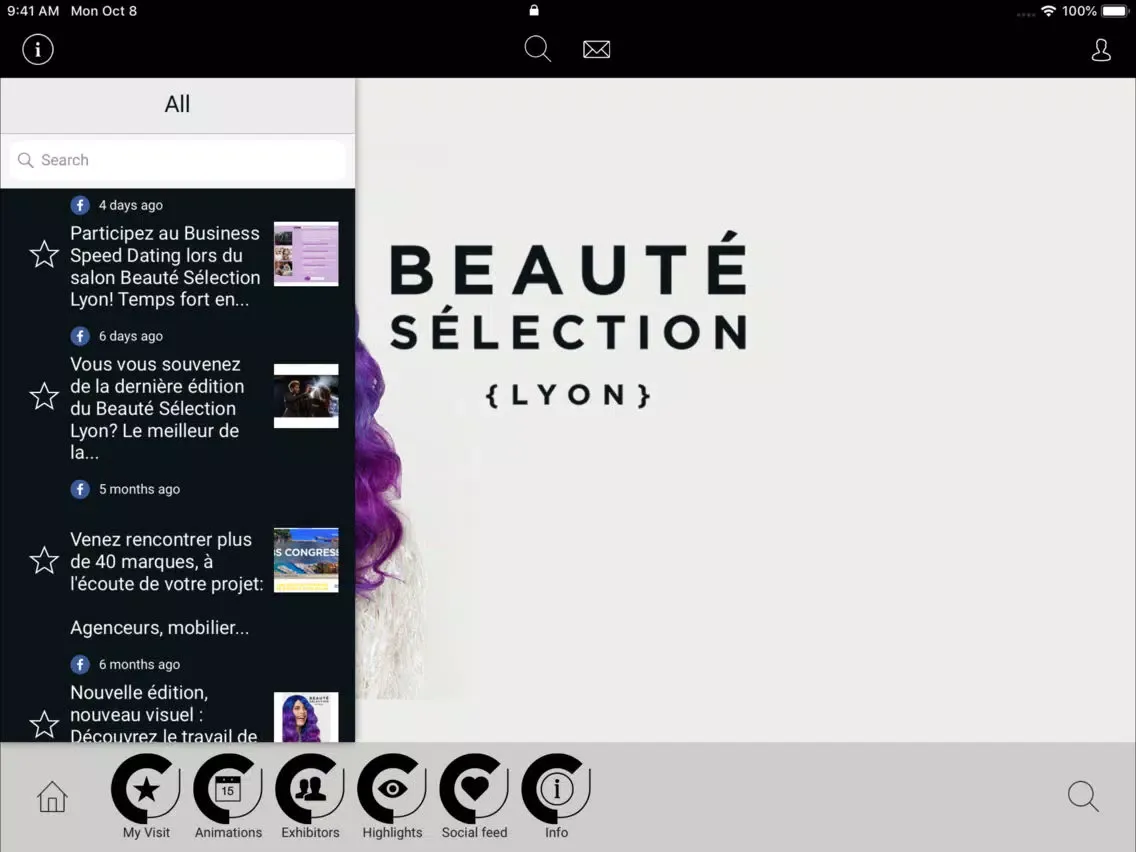
Task: Open the search icon at bottom right
Action: tap(1083, 797)
